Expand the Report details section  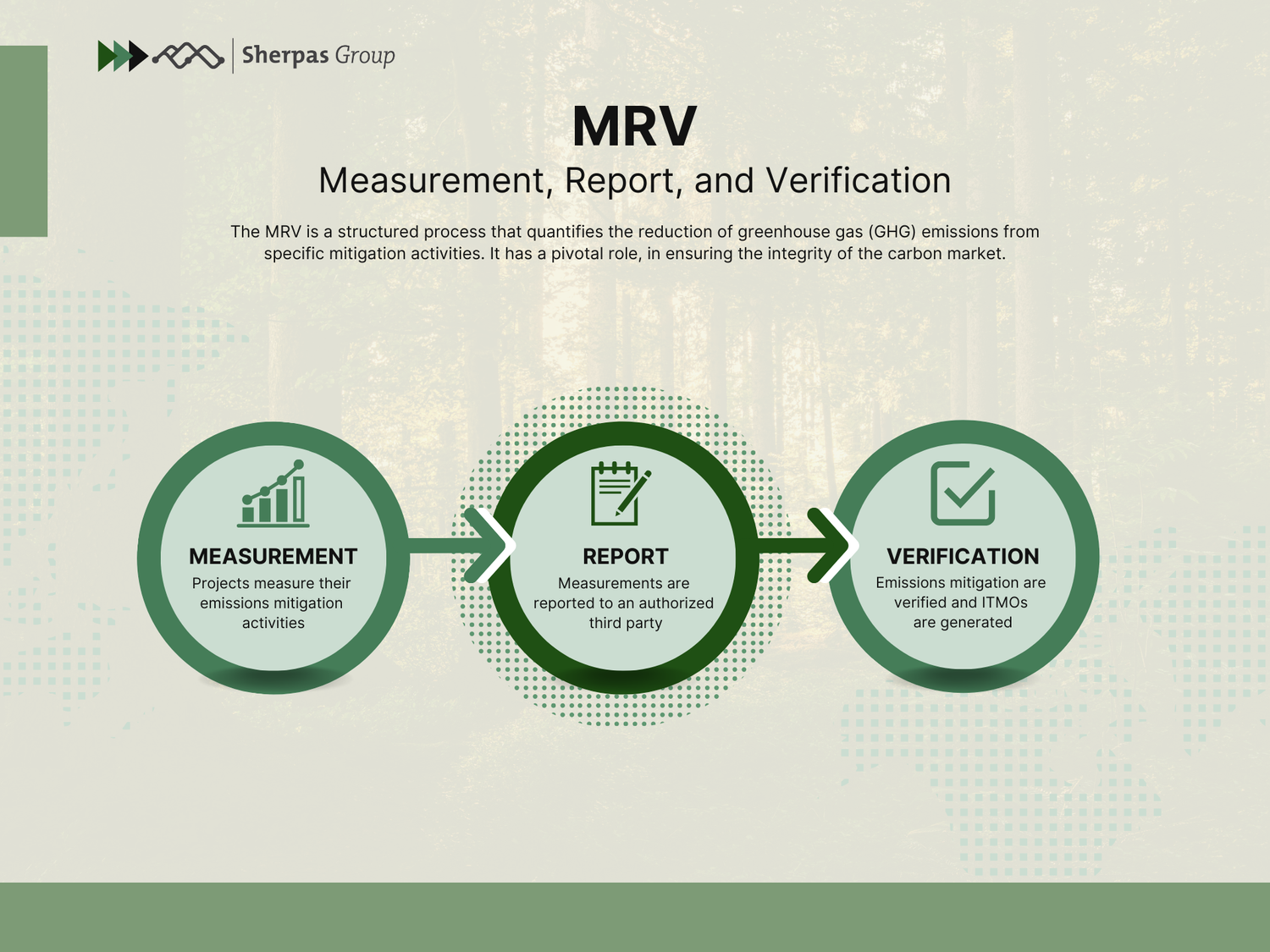pyautogui.click(x=624, y=603)
